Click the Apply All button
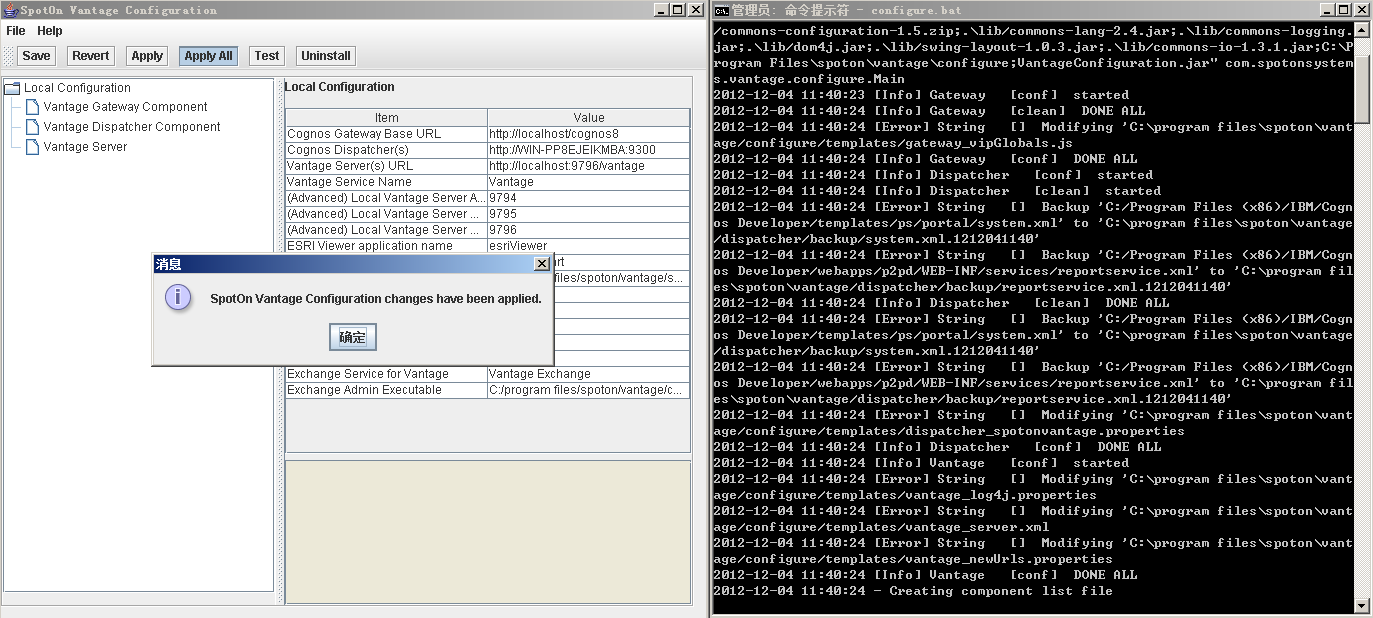Screen dimensions: 1373x618 pos(208,56)
